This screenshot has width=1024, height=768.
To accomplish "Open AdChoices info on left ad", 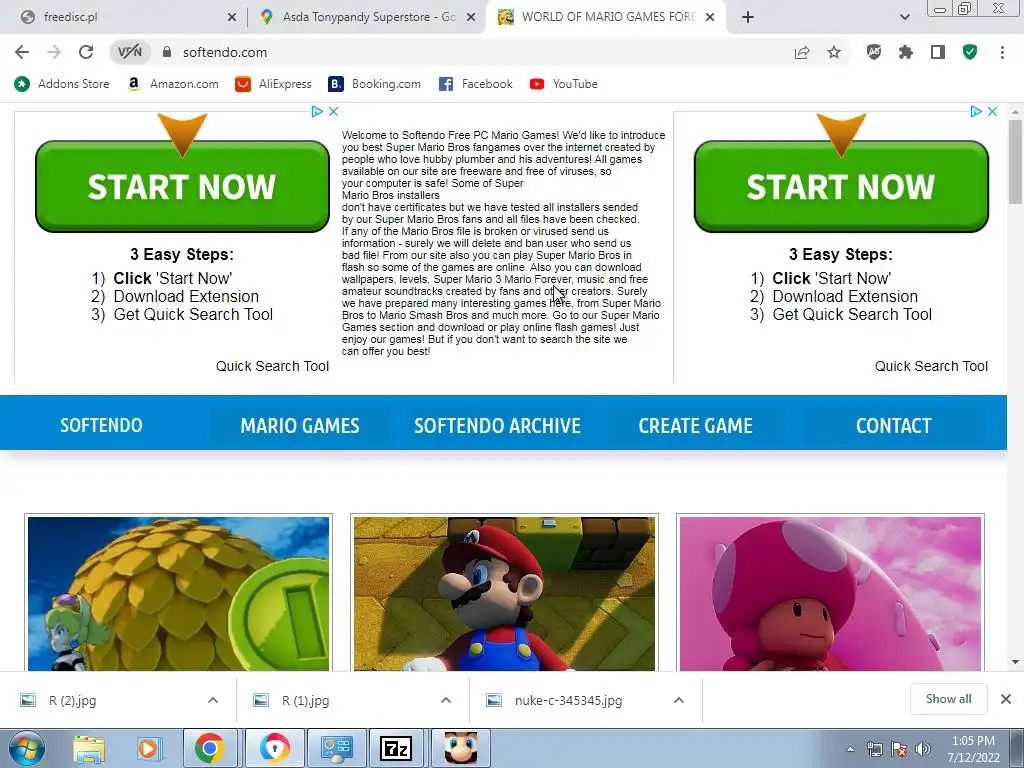I will (x=317, y=112).
